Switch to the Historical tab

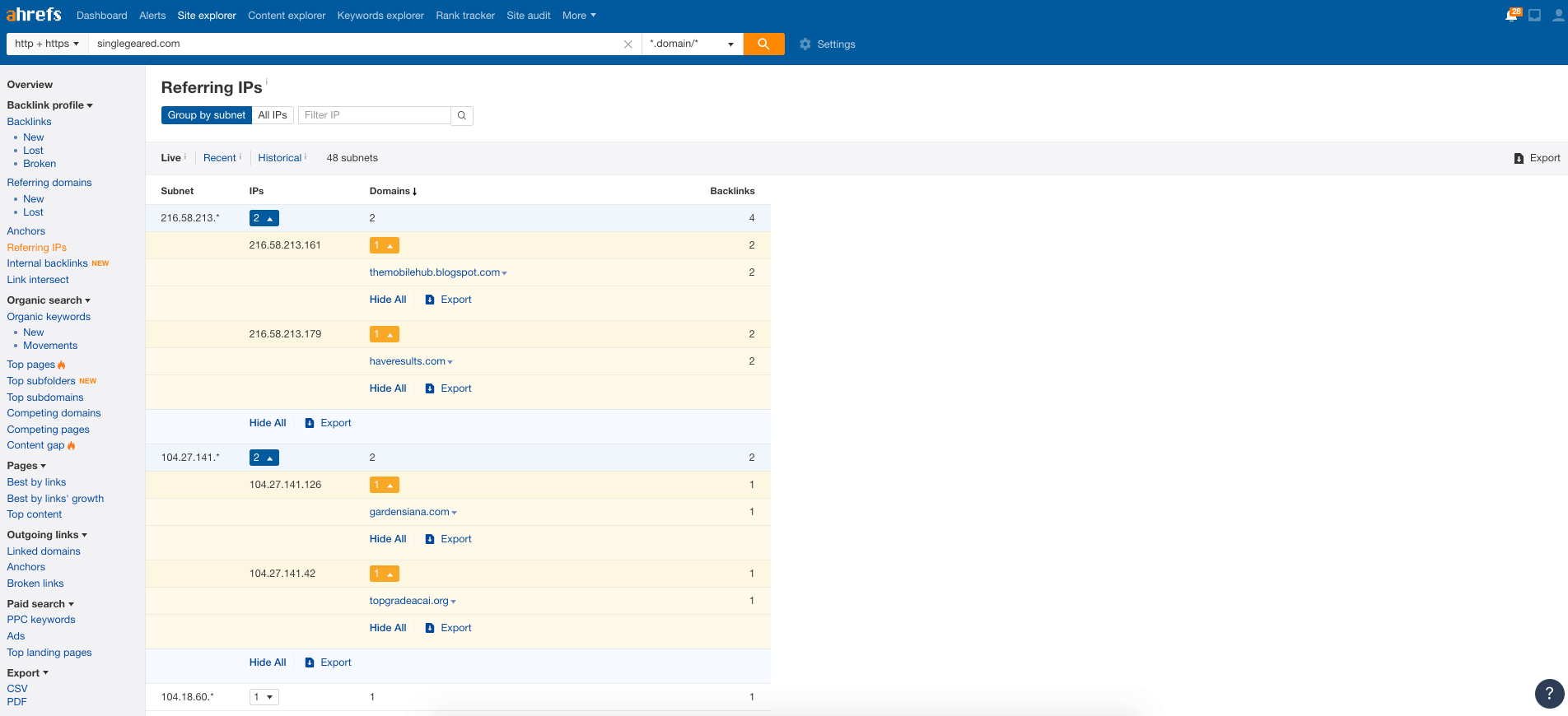(x=280, y=158)
